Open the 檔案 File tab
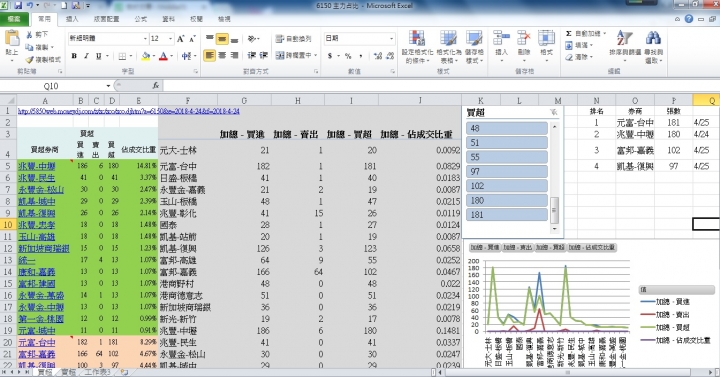Image resolution: width=720 pixels, height=377 pixels. pyautogui.click(x=14, y=19)
